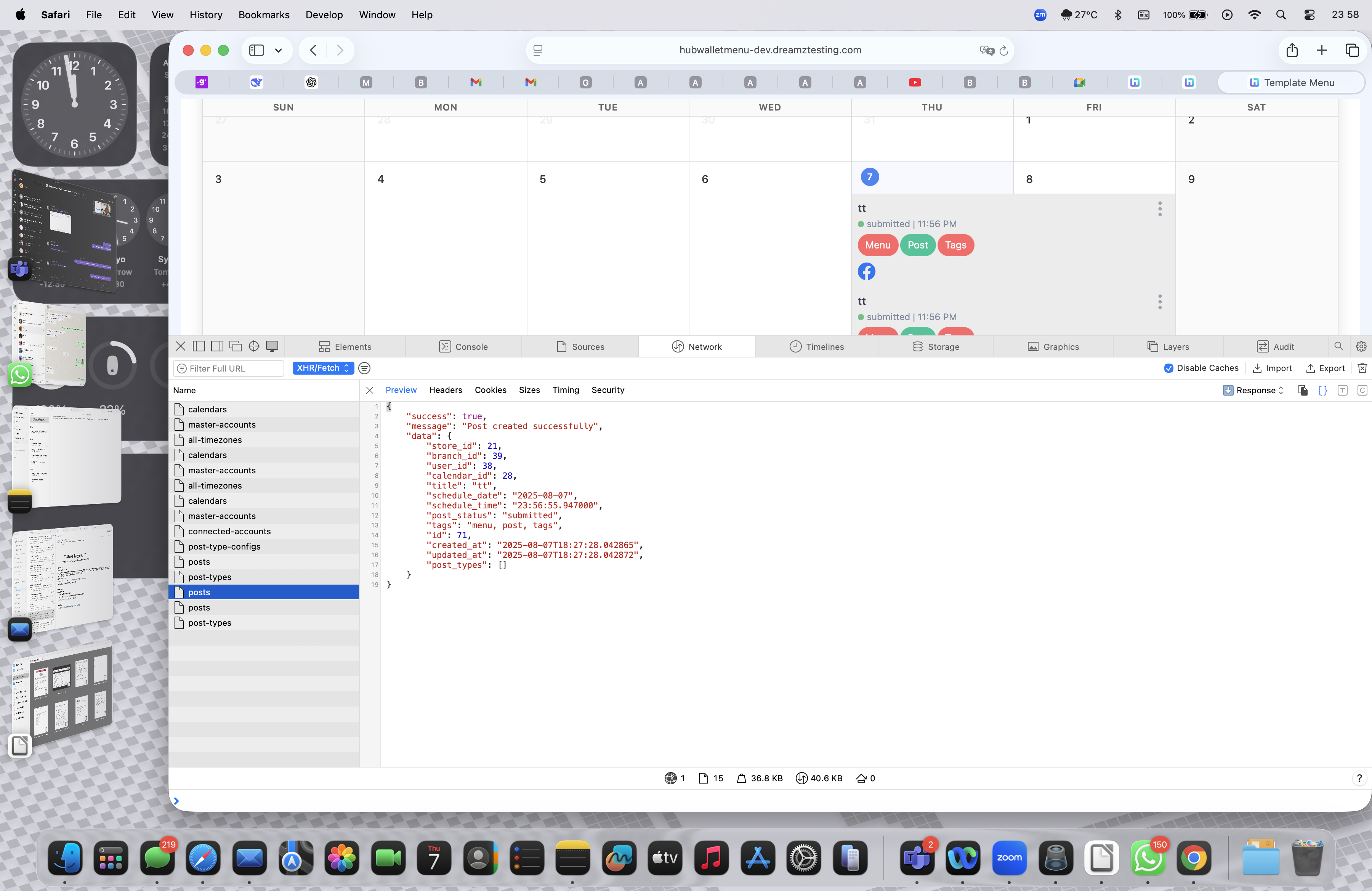The image size is (1372, 891).
Task: Toggle pretty print curly braces button
Action: click(1322, 390)
